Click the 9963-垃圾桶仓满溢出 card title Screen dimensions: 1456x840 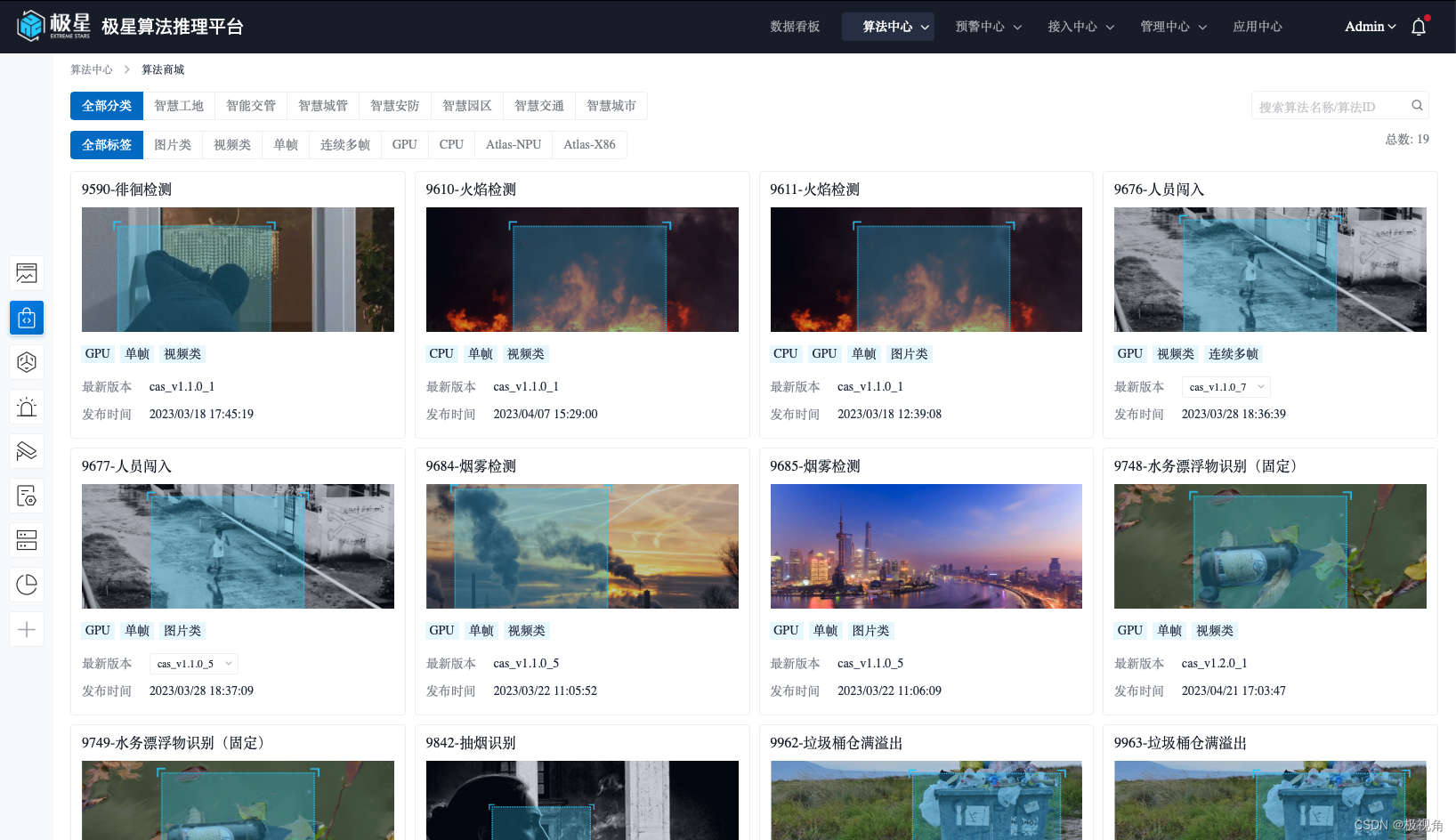pyautogui.click(x=1180, y=743)
